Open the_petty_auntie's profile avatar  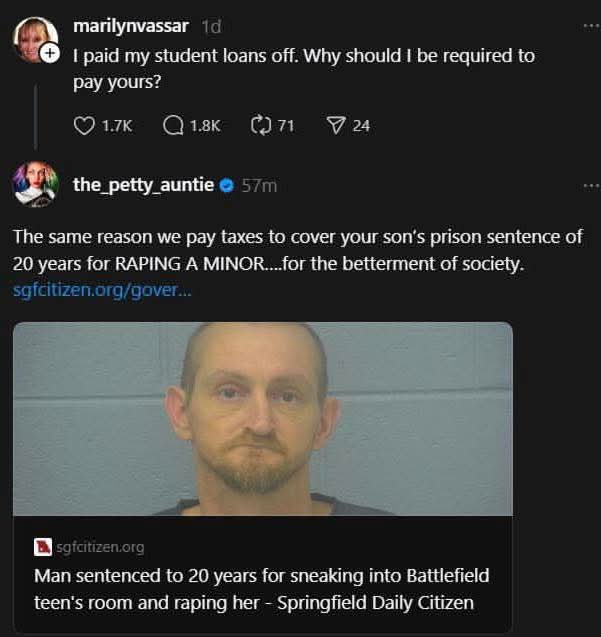[x=36, y=184]
